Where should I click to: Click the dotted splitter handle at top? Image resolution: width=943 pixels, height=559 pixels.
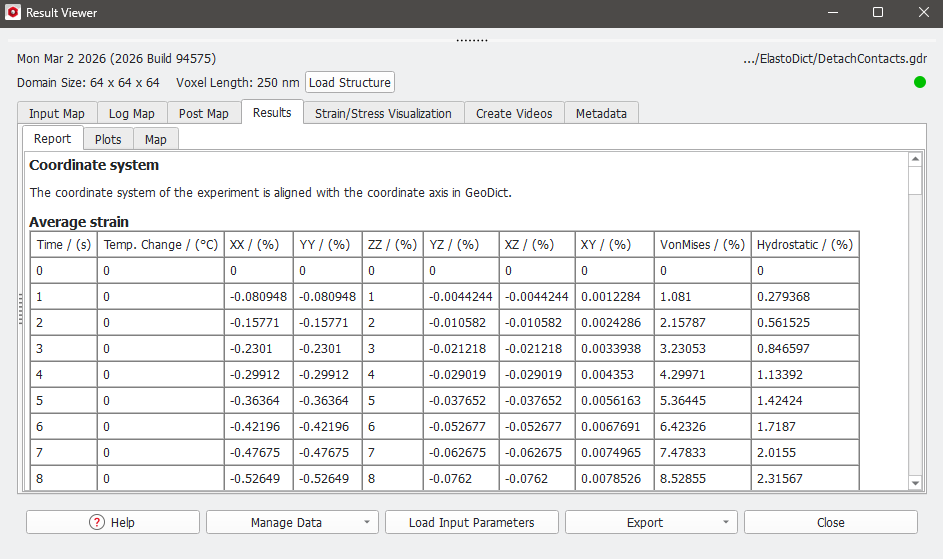(471, 40)
